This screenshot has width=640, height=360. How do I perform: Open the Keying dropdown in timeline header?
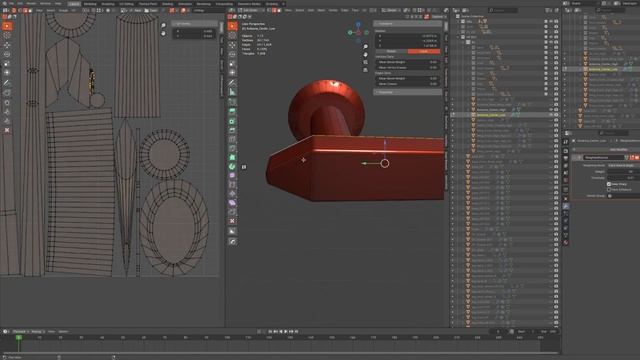[x=37, y=332]
